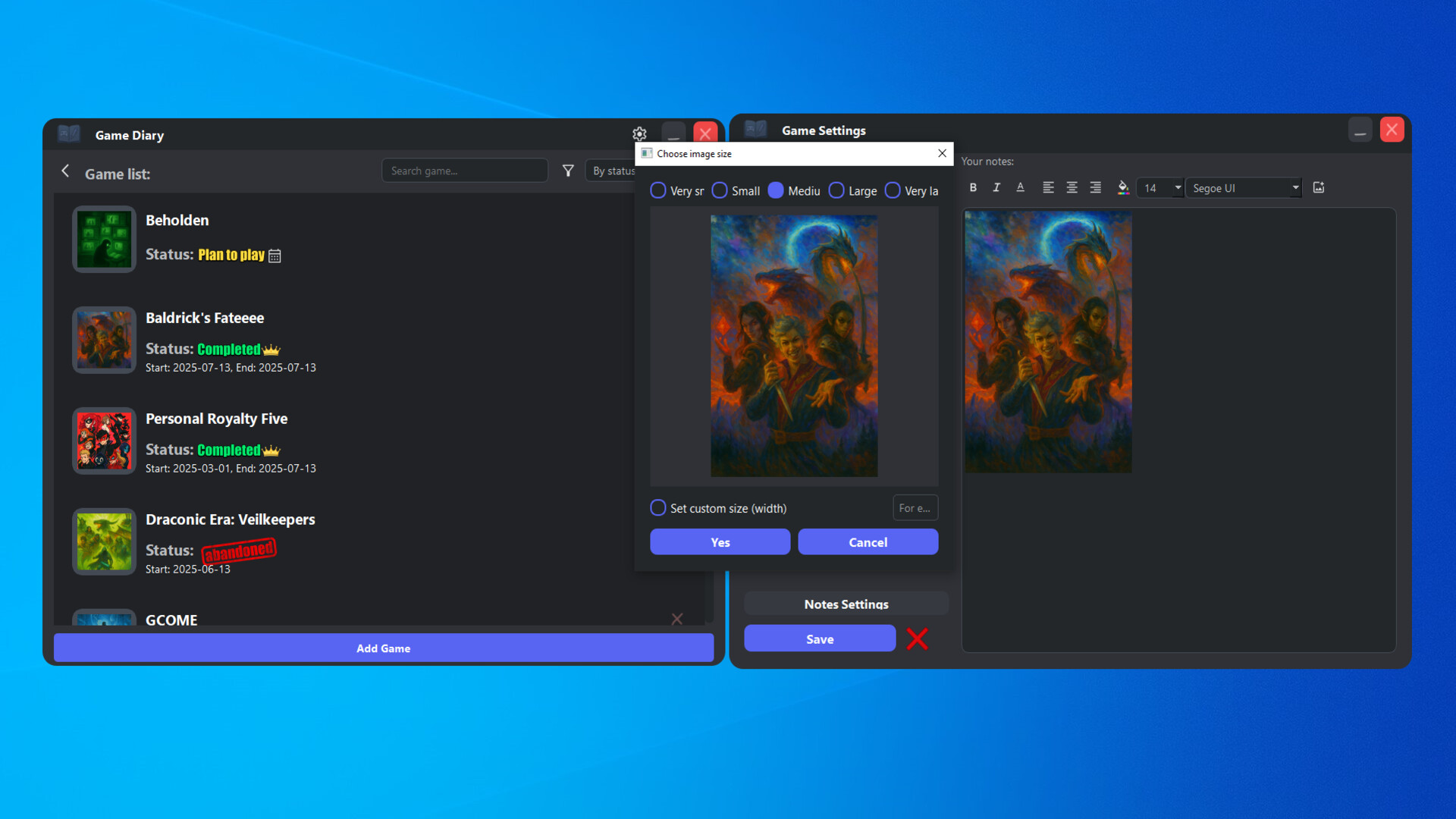Select the Bold formatting icon
The height and width of the screenshot is (819, 1456).
pyautogui.click(x=973, y=187)
